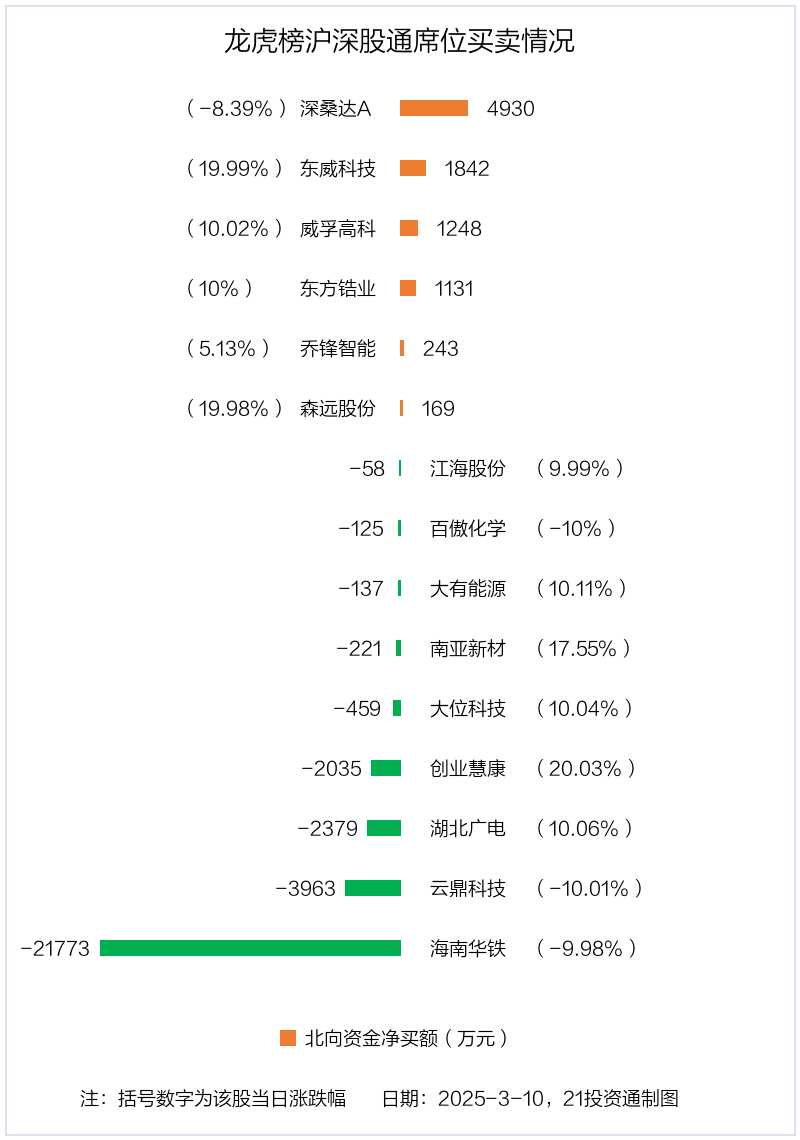The width and height of the screenshot is (800, 1140).
Task: Click the chart title 龙虎榜沪深股通席位买卖情况
Action: coord(399,42)
